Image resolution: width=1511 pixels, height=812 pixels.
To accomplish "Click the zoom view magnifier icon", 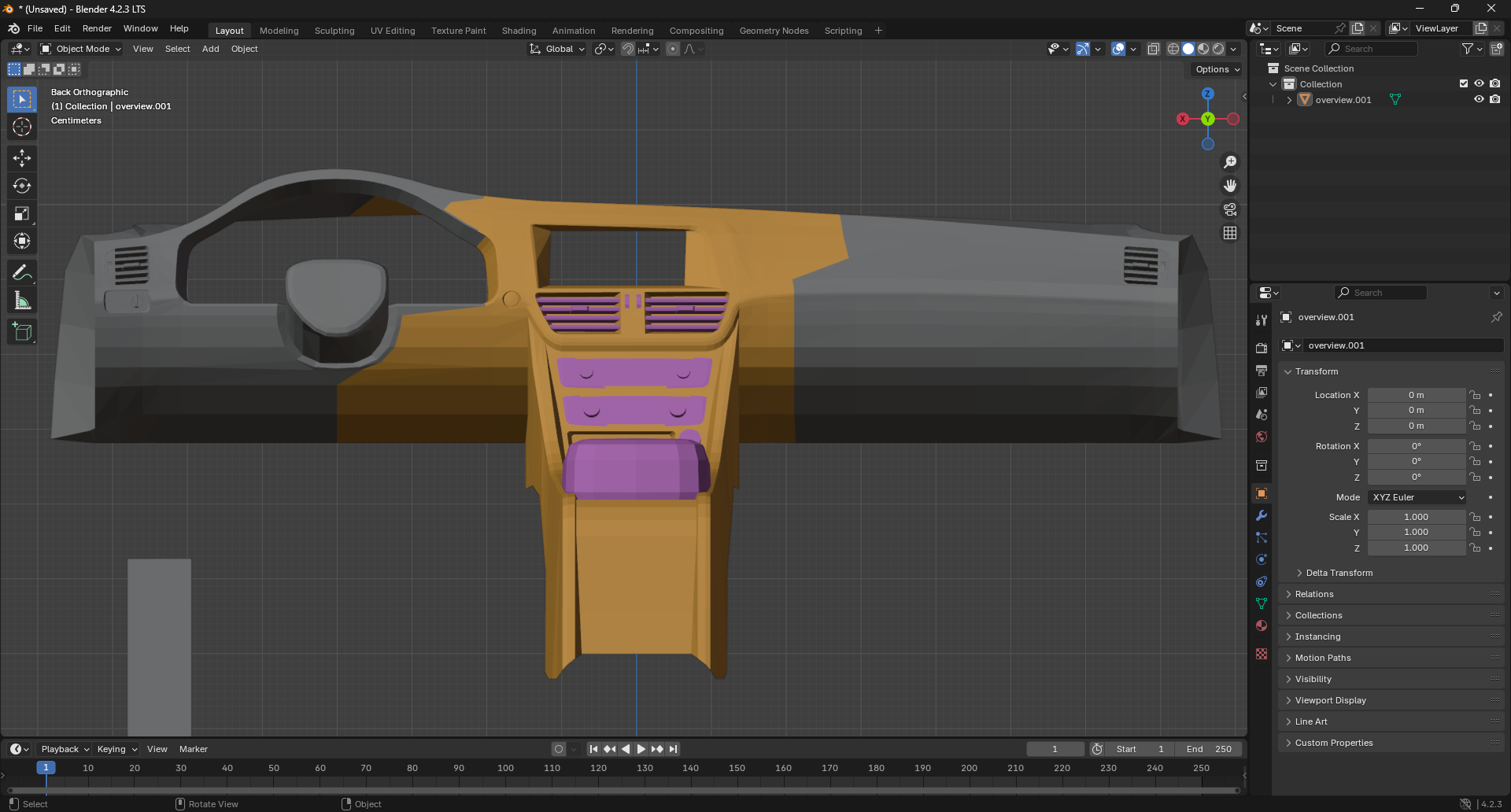I will 1230,162.
